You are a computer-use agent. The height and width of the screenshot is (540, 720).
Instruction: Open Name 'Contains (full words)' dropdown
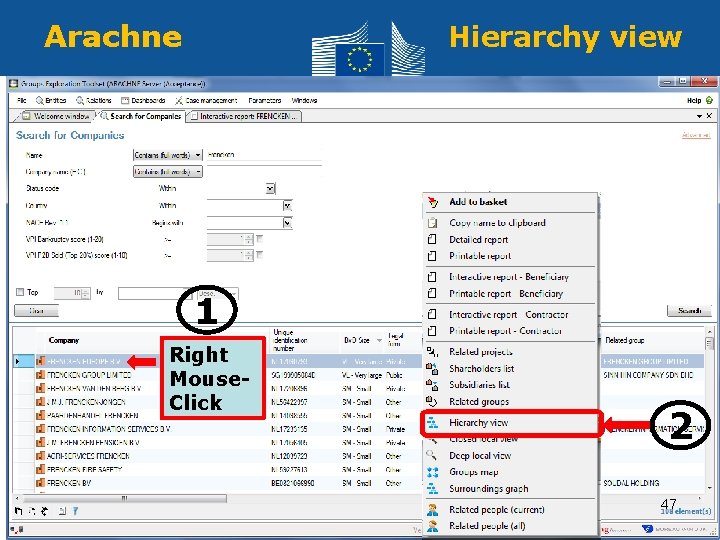click(x=168, y=155)
